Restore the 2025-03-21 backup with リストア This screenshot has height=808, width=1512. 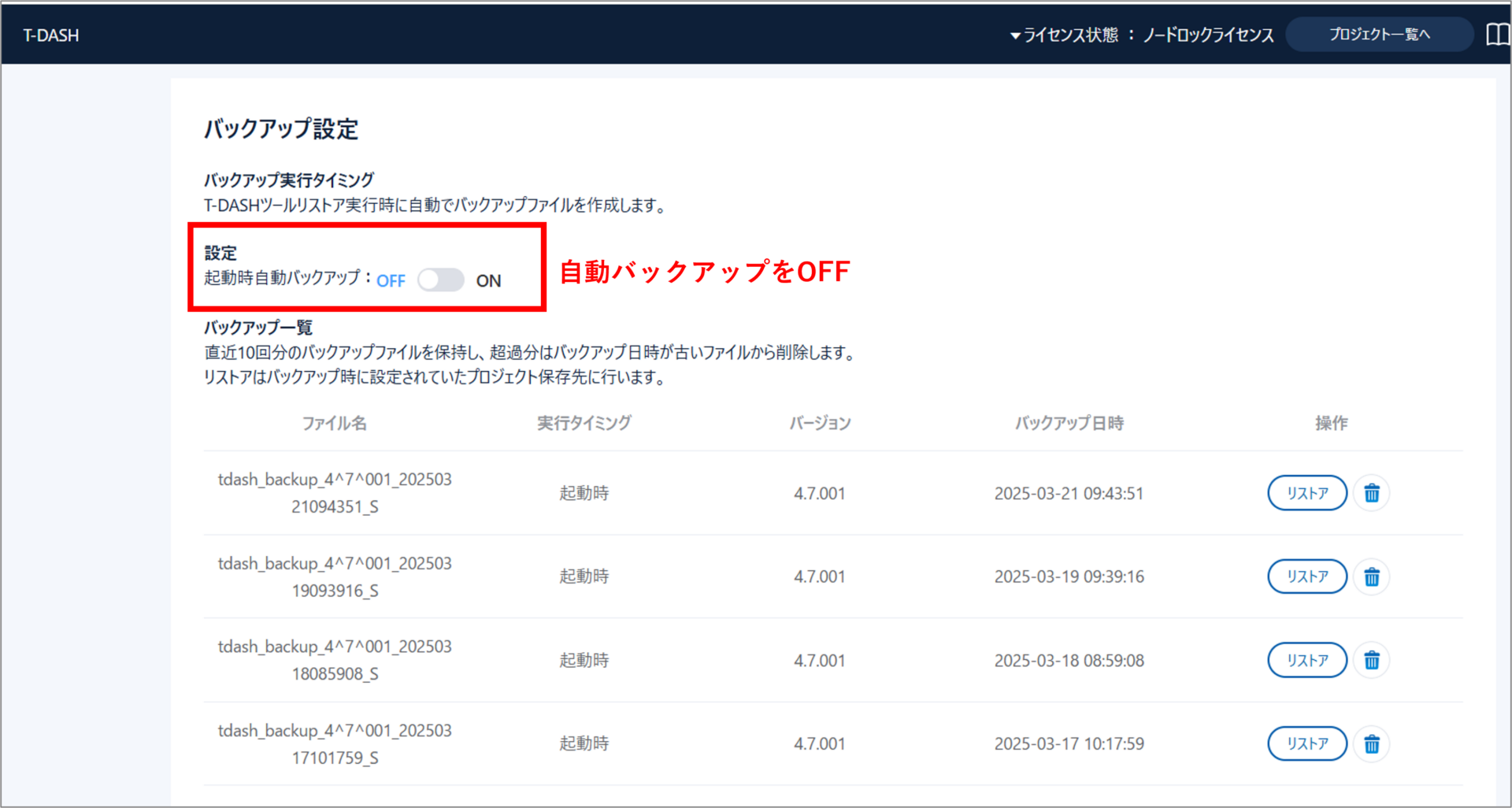(1306, 493)
